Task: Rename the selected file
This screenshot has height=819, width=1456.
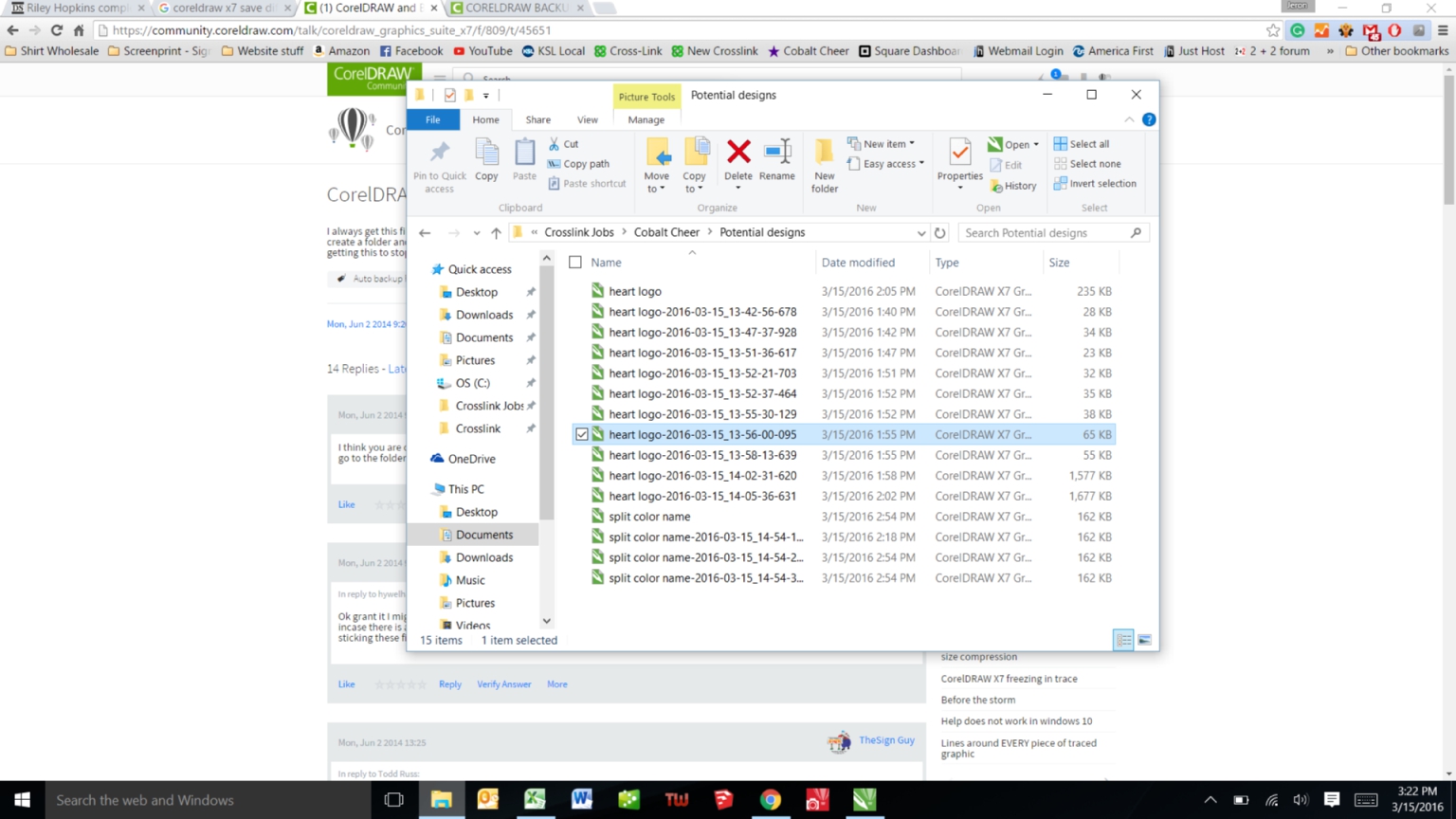Action: 777,163
